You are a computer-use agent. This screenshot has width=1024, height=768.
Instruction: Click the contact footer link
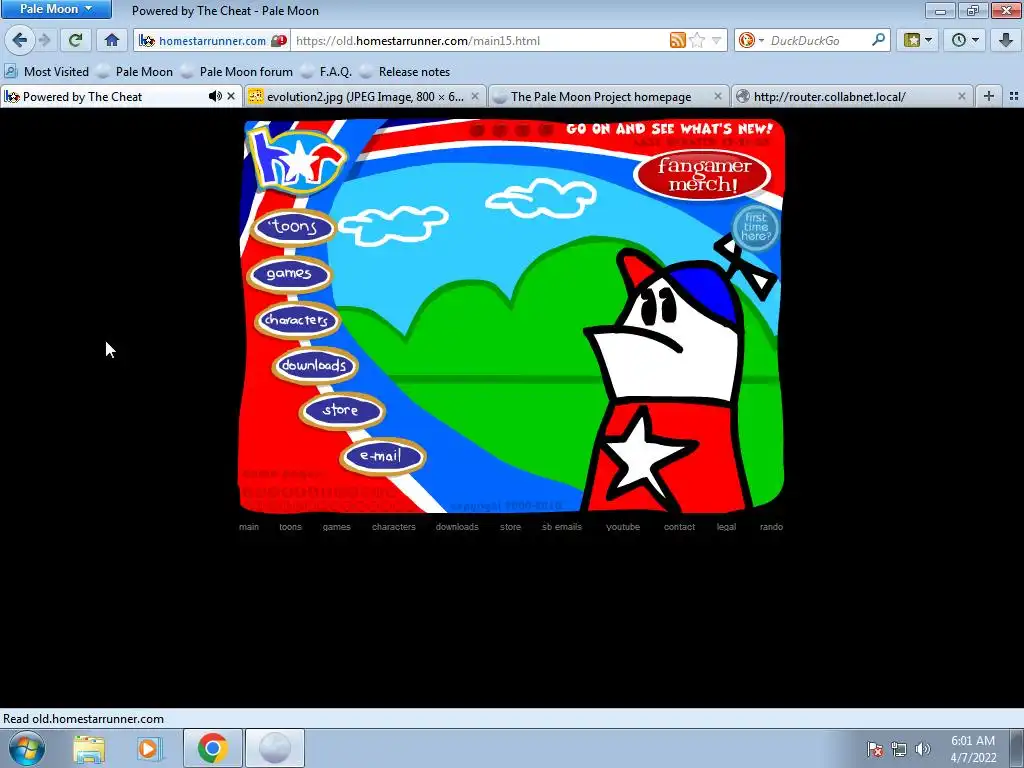coord(679,527)
